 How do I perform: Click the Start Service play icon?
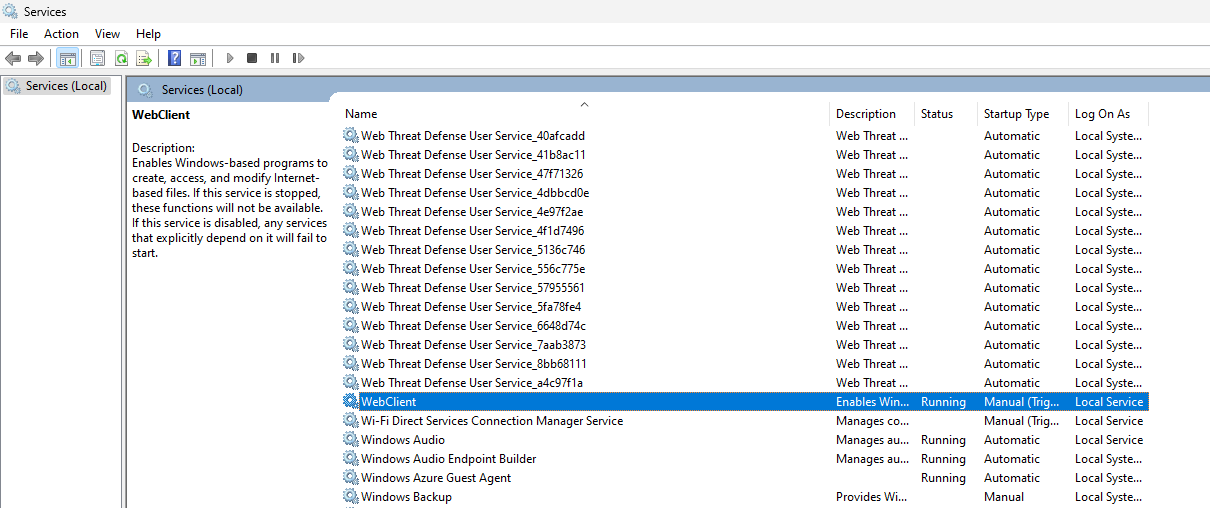[230, 59]
